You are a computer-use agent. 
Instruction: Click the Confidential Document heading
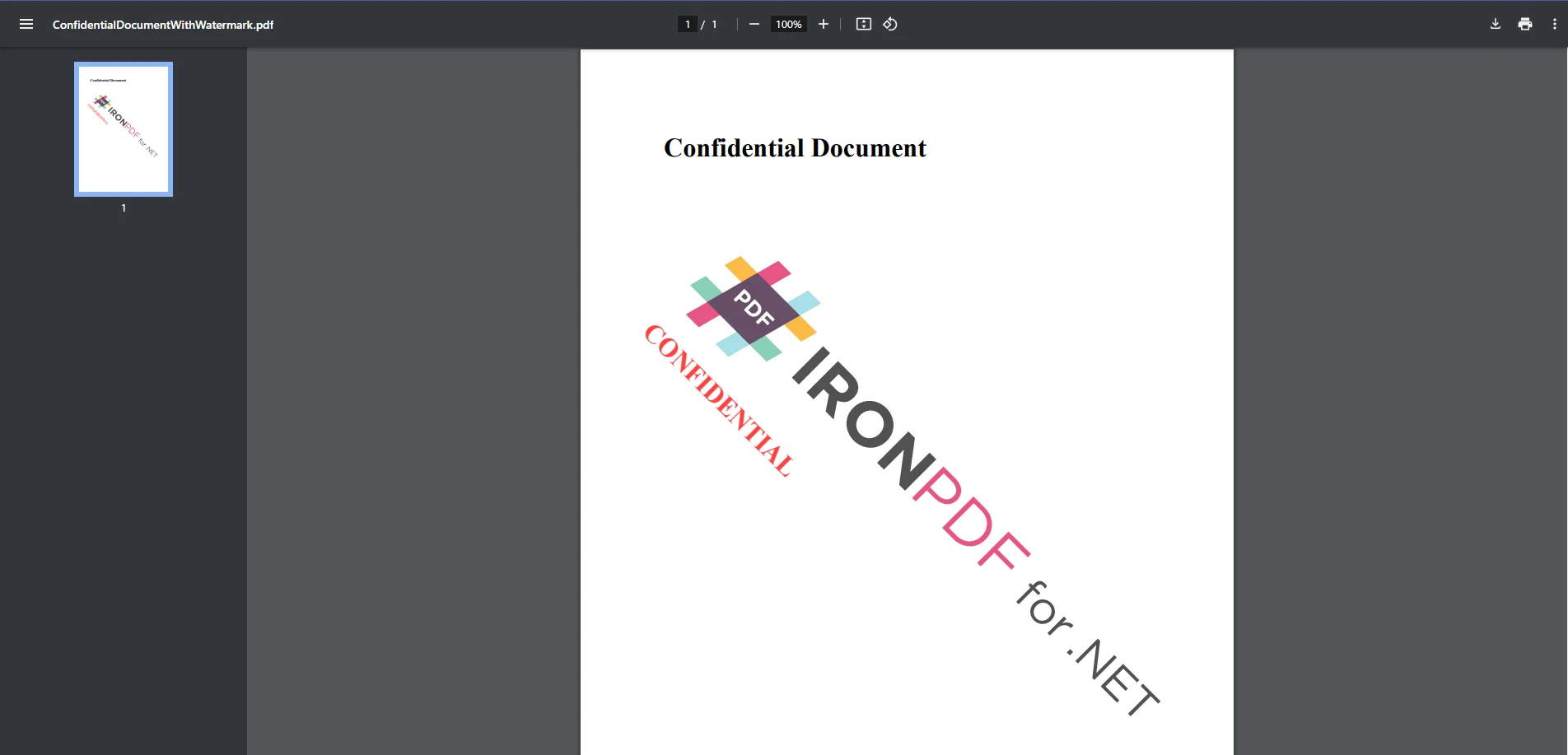(795, 148)
